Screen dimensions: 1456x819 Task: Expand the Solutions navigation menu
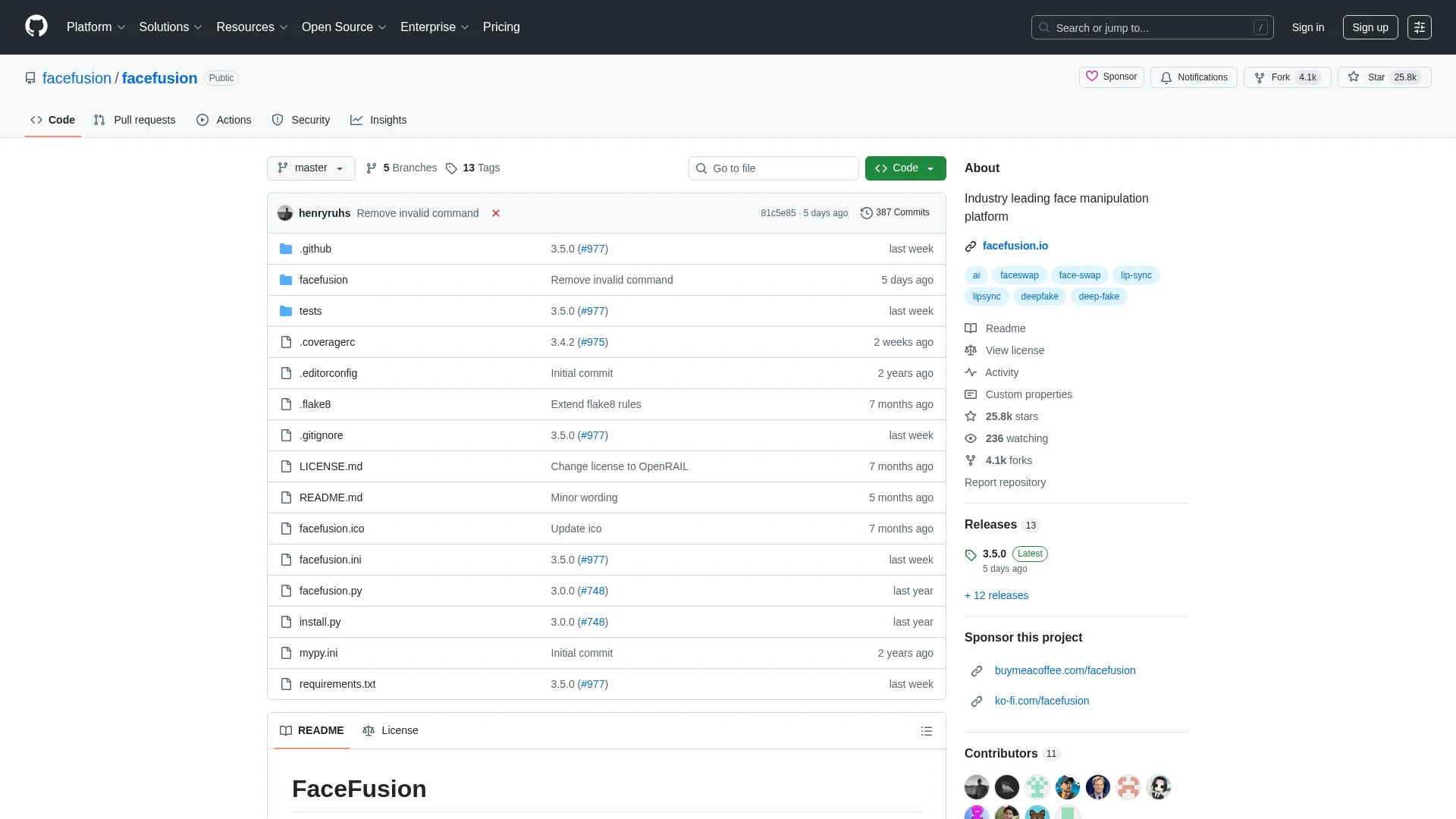coord(170,27)
